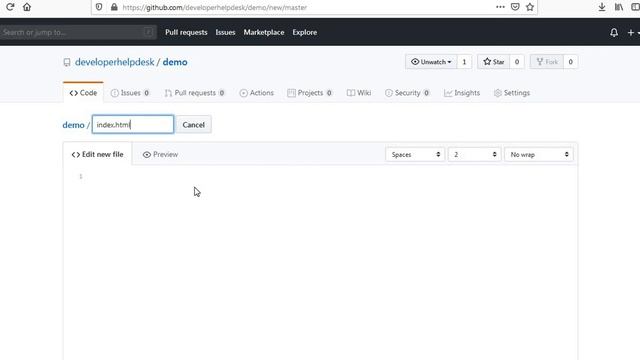Open the plus create-new menu in header

[x=633, y=32]
